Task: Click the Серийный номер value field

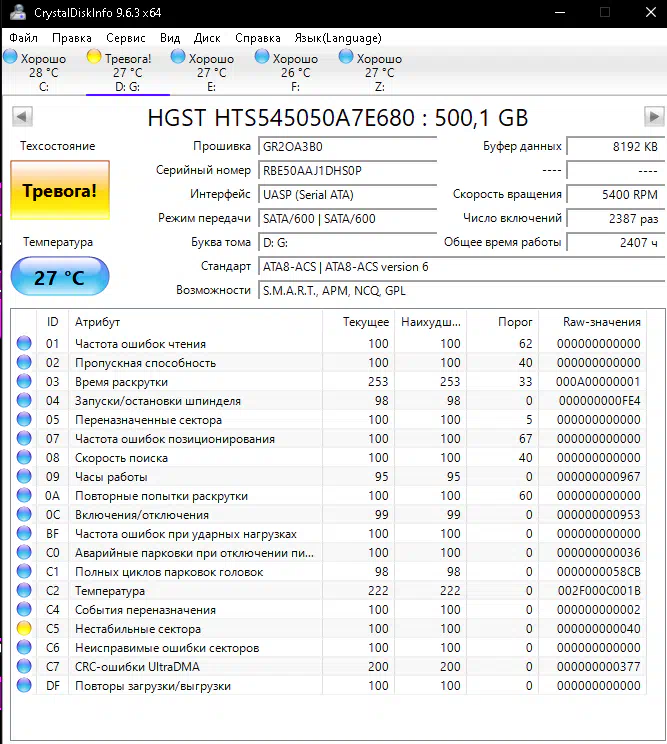Action: (347, 171)
